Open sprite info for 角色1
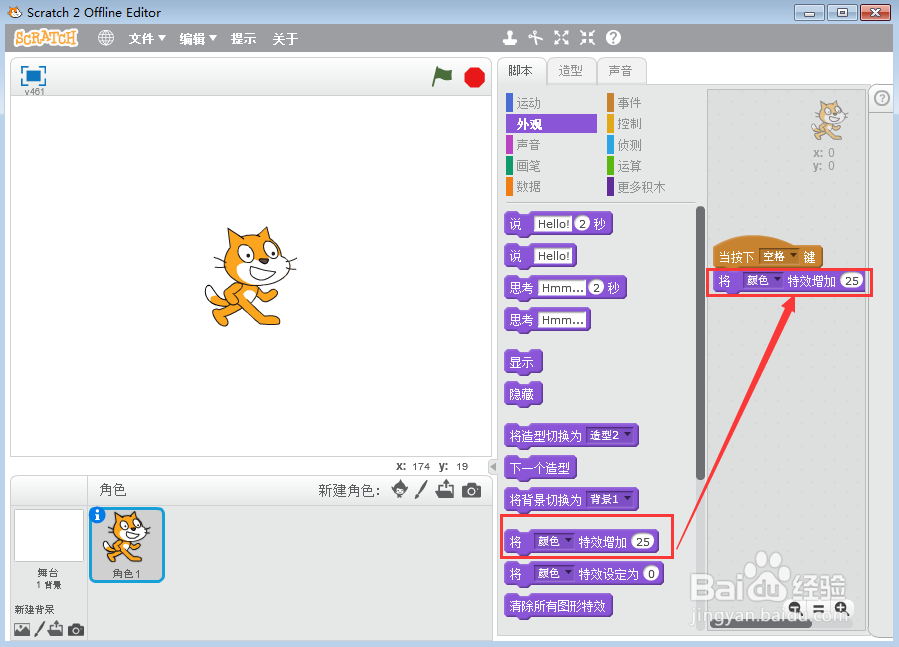Screen dimensions: 899x647 [x=97, y=515]
